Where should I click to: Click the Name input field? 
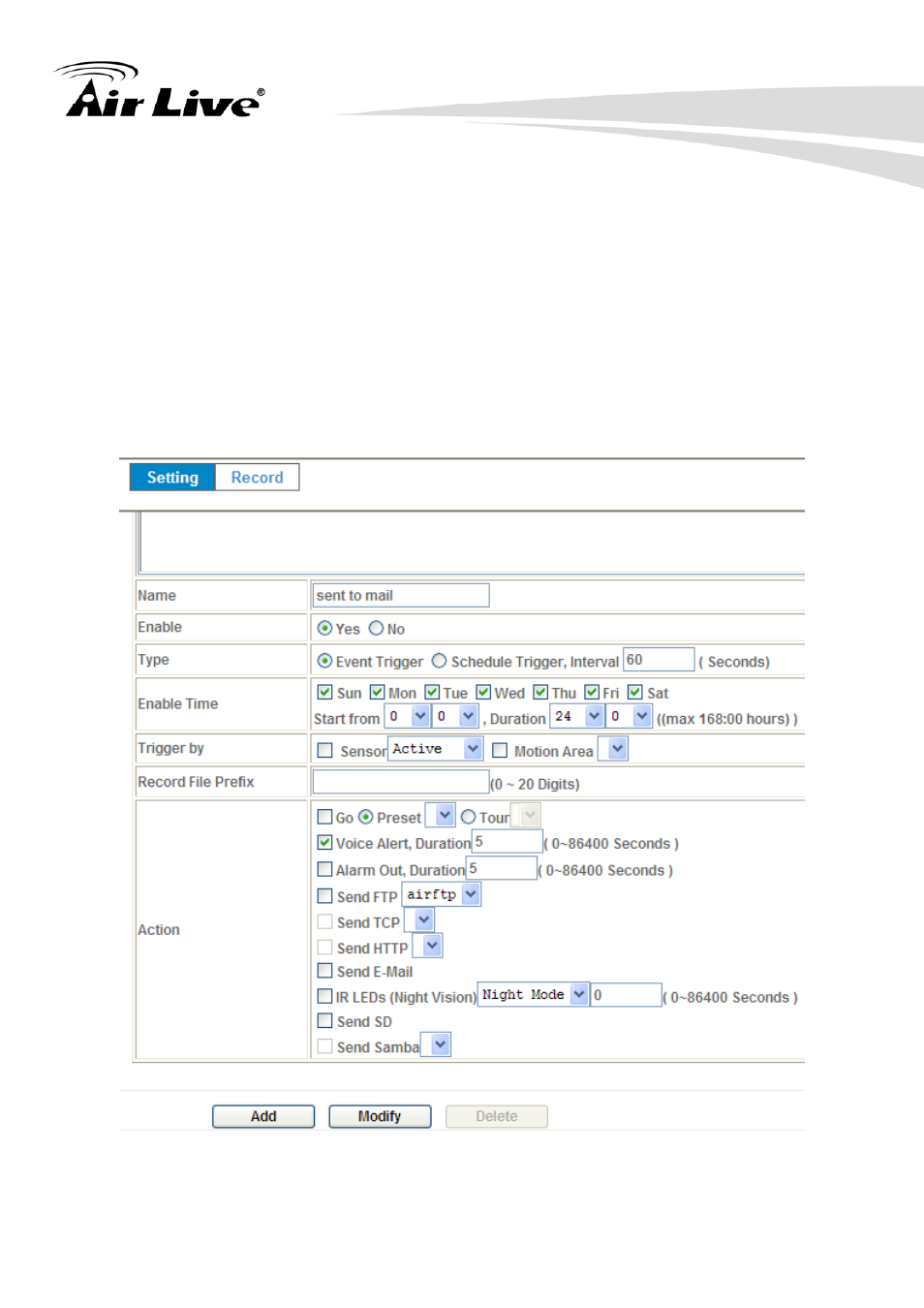point(401,595)
